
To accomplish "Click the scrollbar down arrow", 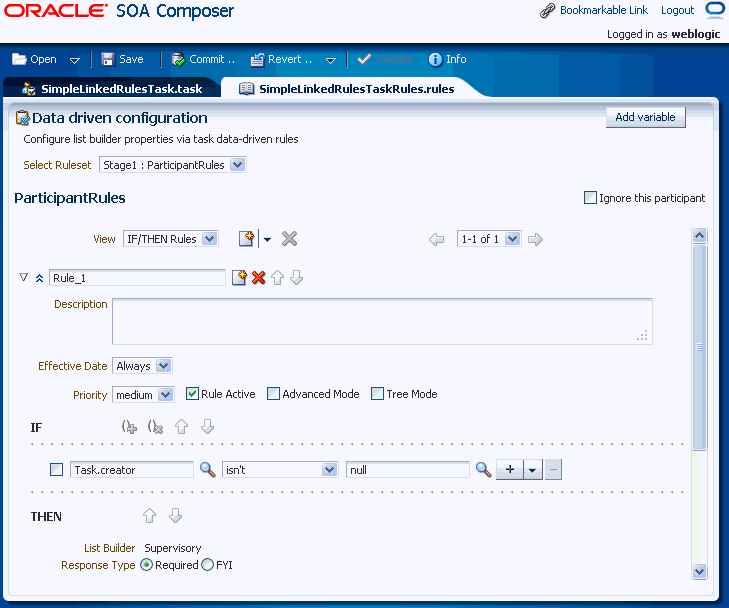I will click(x=699, y=571).
